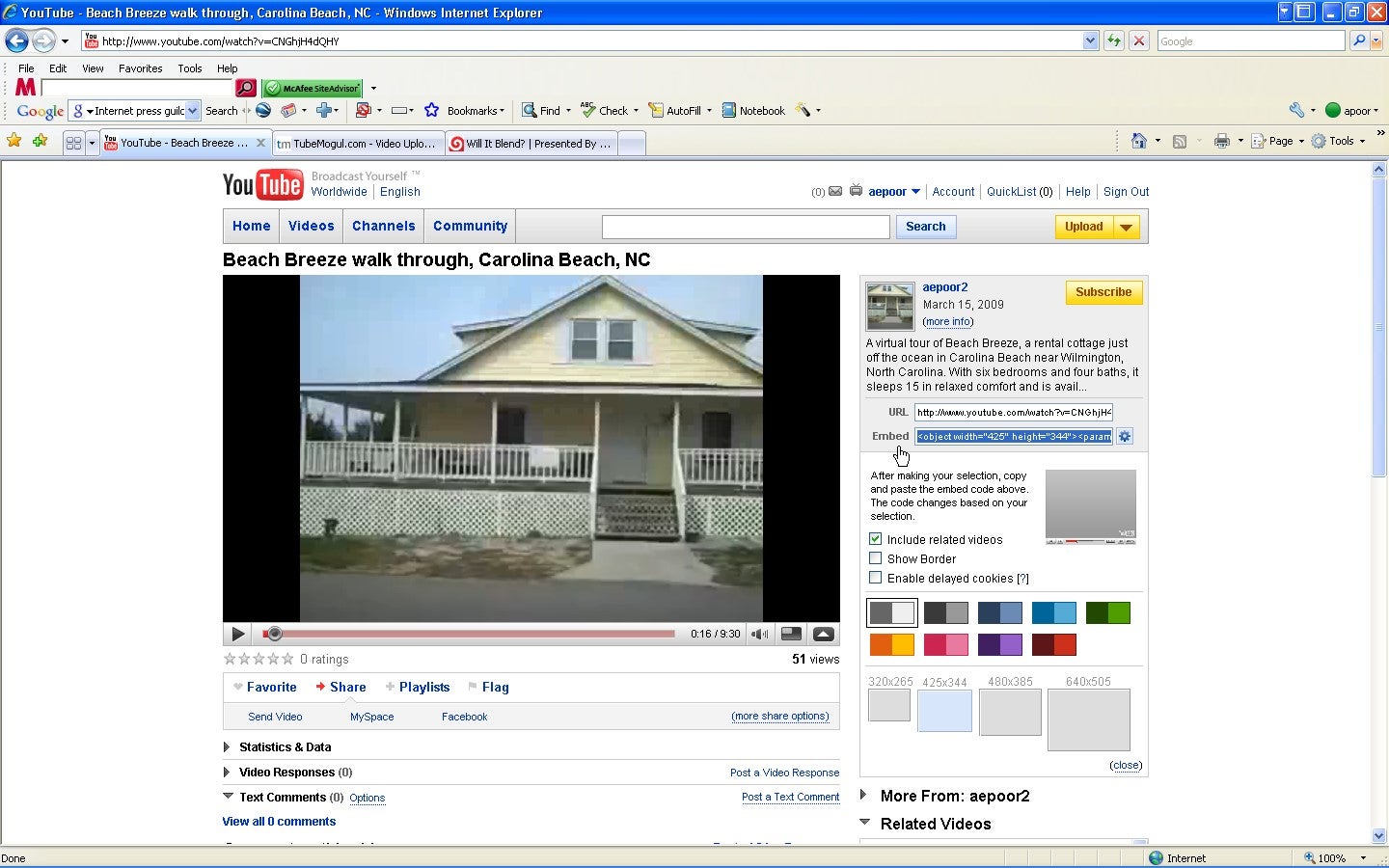Image resolution: width=1389 pixels, height=868 pixels.
Task: Uncheck Include related videos
Action: (876, 539)
